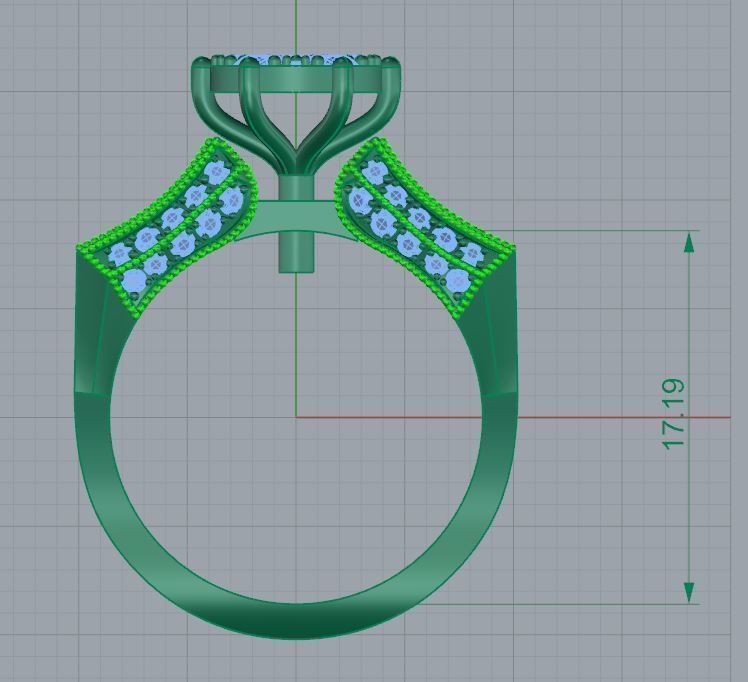This screenshot has height=682, width=748.
Task: Select the center prong head setting
Action: tap(296, 114)
